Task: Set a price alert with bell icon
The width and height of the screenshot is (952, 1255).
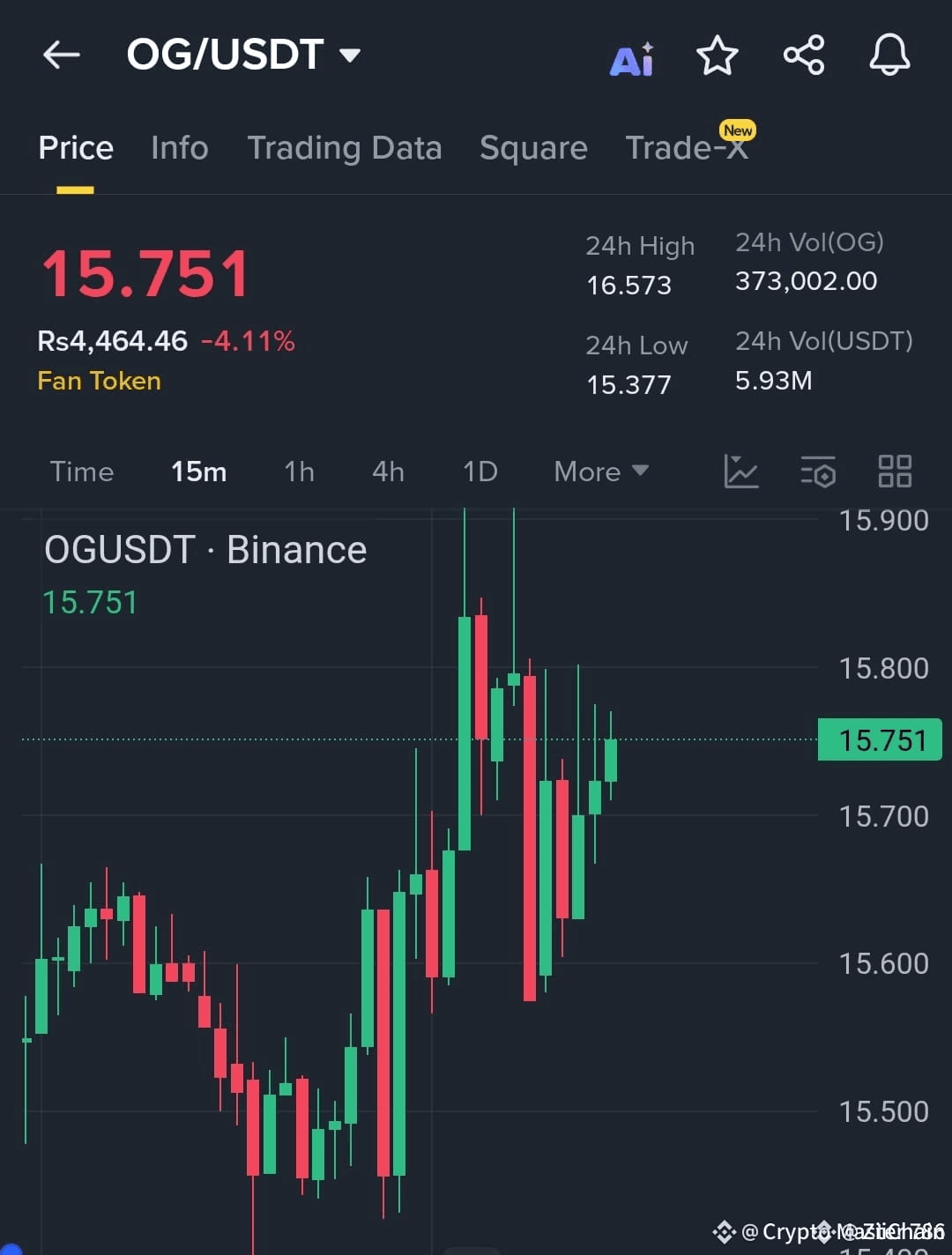Action: 889,56
